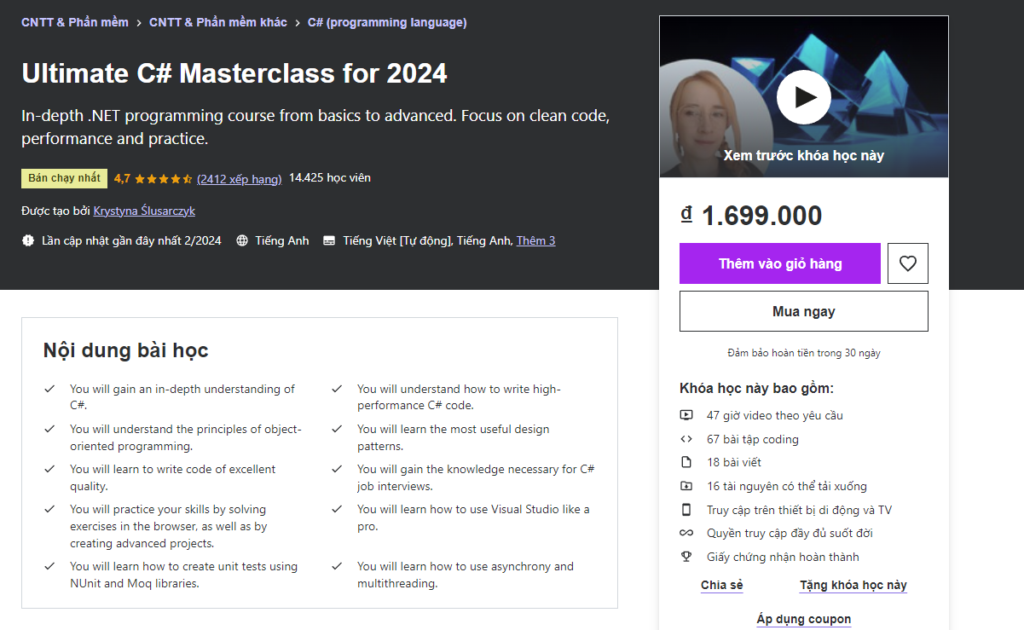The height and width of the screenshot is (630, 1024).
Task: Click the trophy certificate icon
Action: [x=686, y=557]
